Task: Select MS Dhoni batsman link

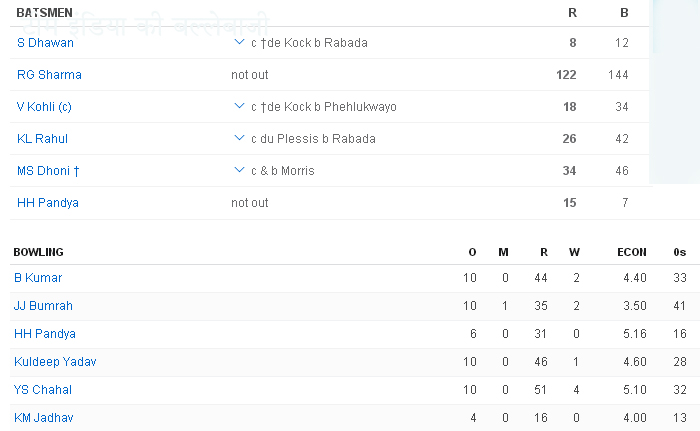Action: point(48,171)
